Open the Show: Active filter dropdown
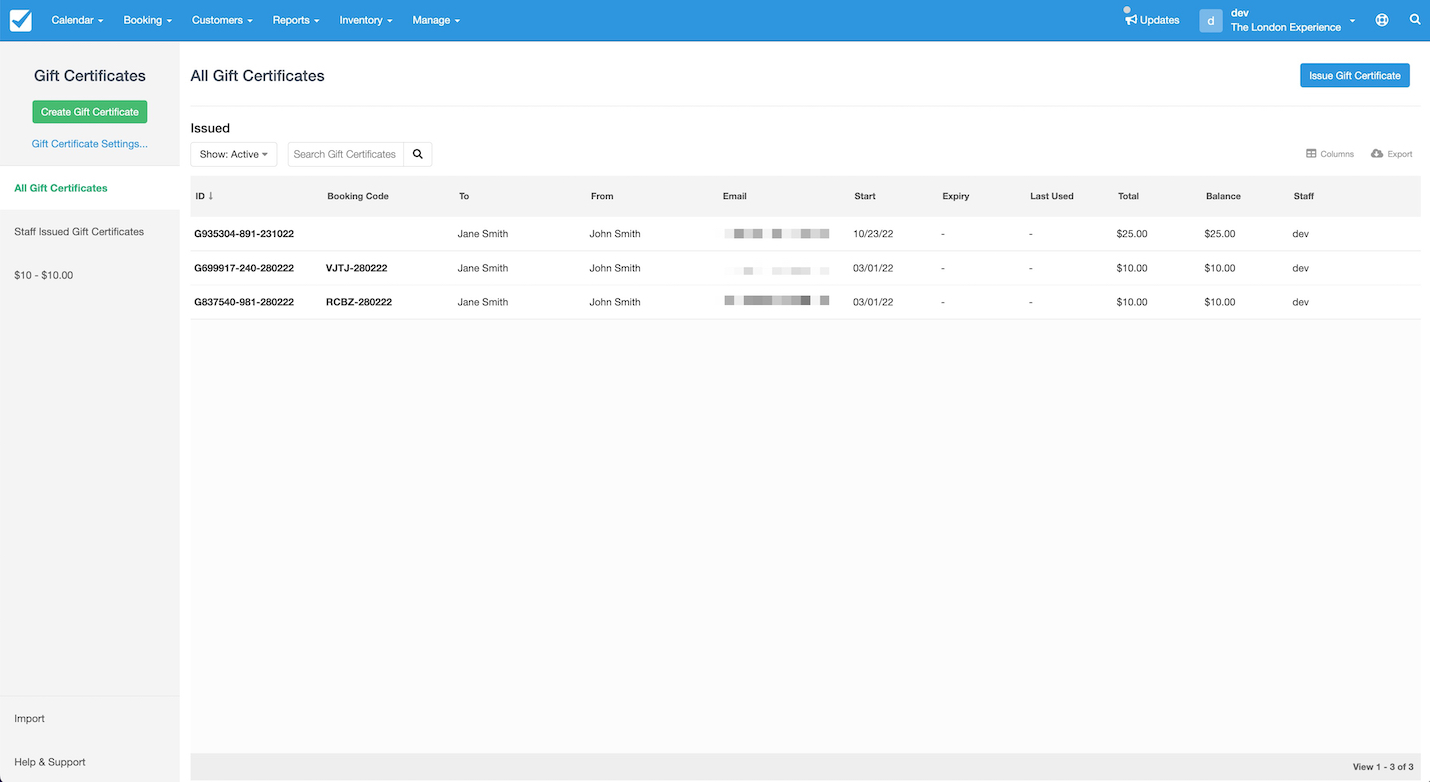Screen dimensions: 1430x782 (234, 154)
